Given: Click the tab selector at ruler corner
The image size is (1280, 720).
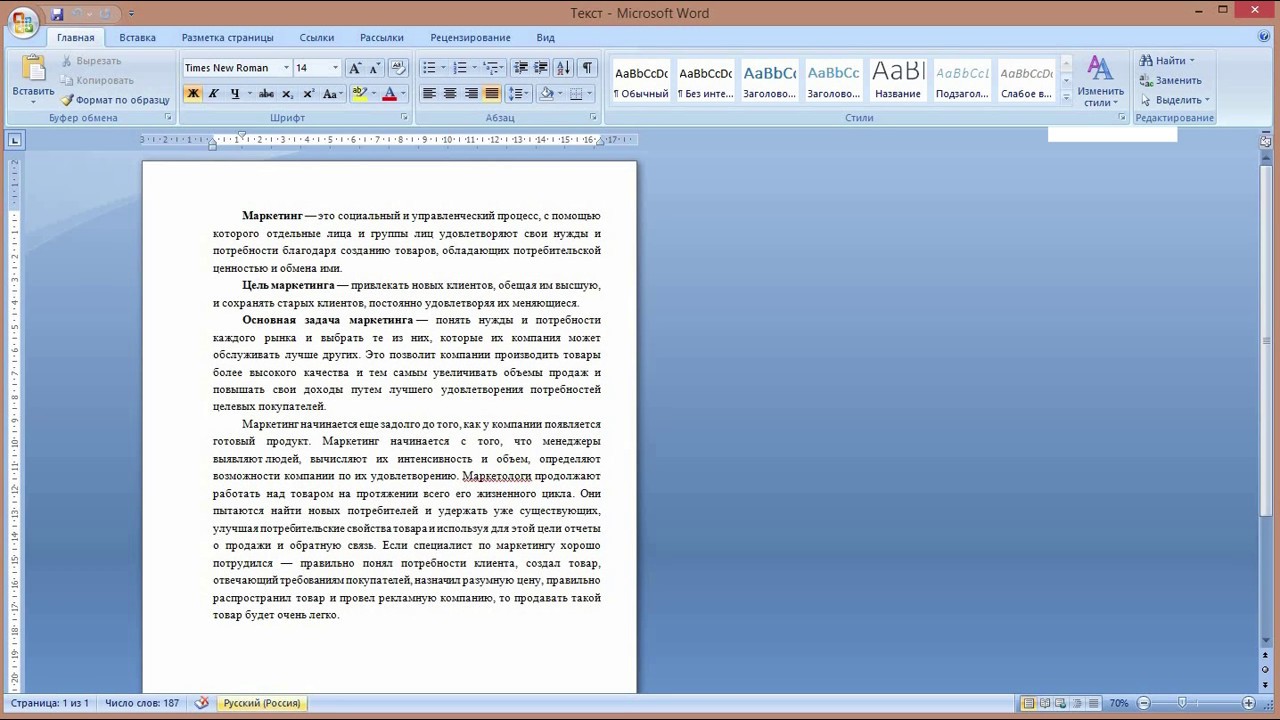Looking at the screenshot, I should coord(14,140).
